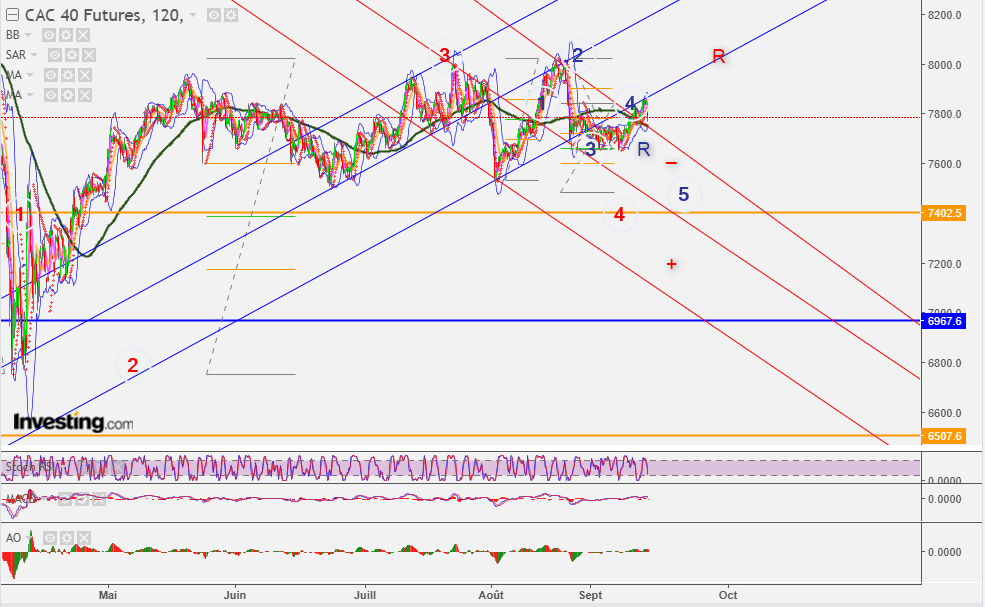Click the Oct label on time axis
Screen dimensions: 985x607
tap(728, 594)
